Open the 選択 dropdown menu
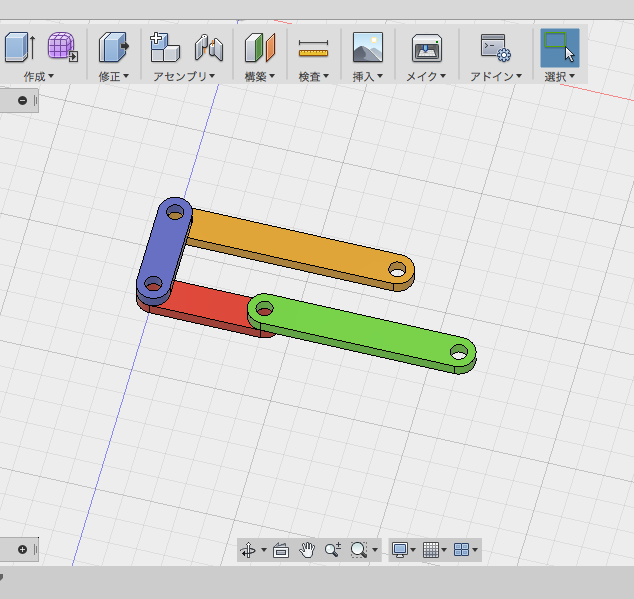 [560, 76]
